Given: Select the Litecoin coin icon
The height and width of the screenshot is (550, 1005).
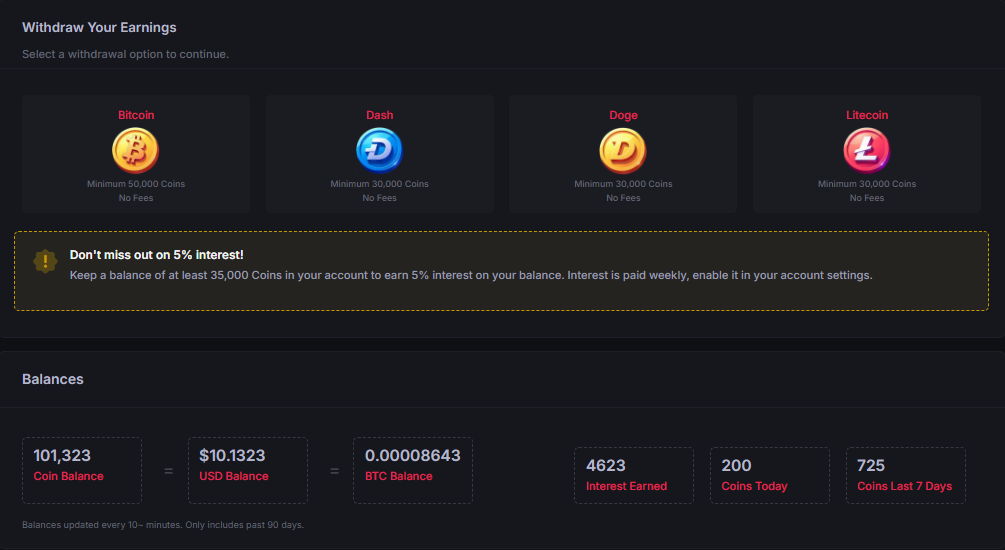Looking at the screenshot, I should click(867, 150).
